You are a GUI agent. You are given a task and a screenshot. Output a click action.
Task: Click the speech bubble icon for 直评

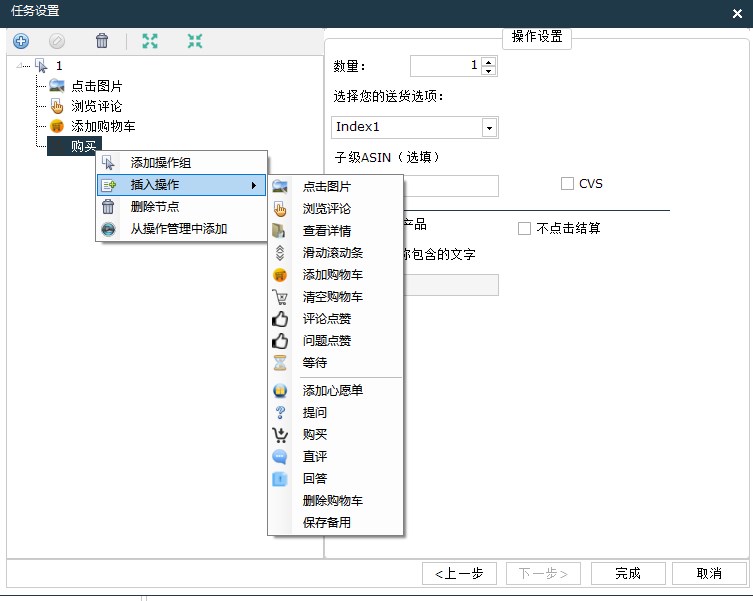(x=280, y=456)
